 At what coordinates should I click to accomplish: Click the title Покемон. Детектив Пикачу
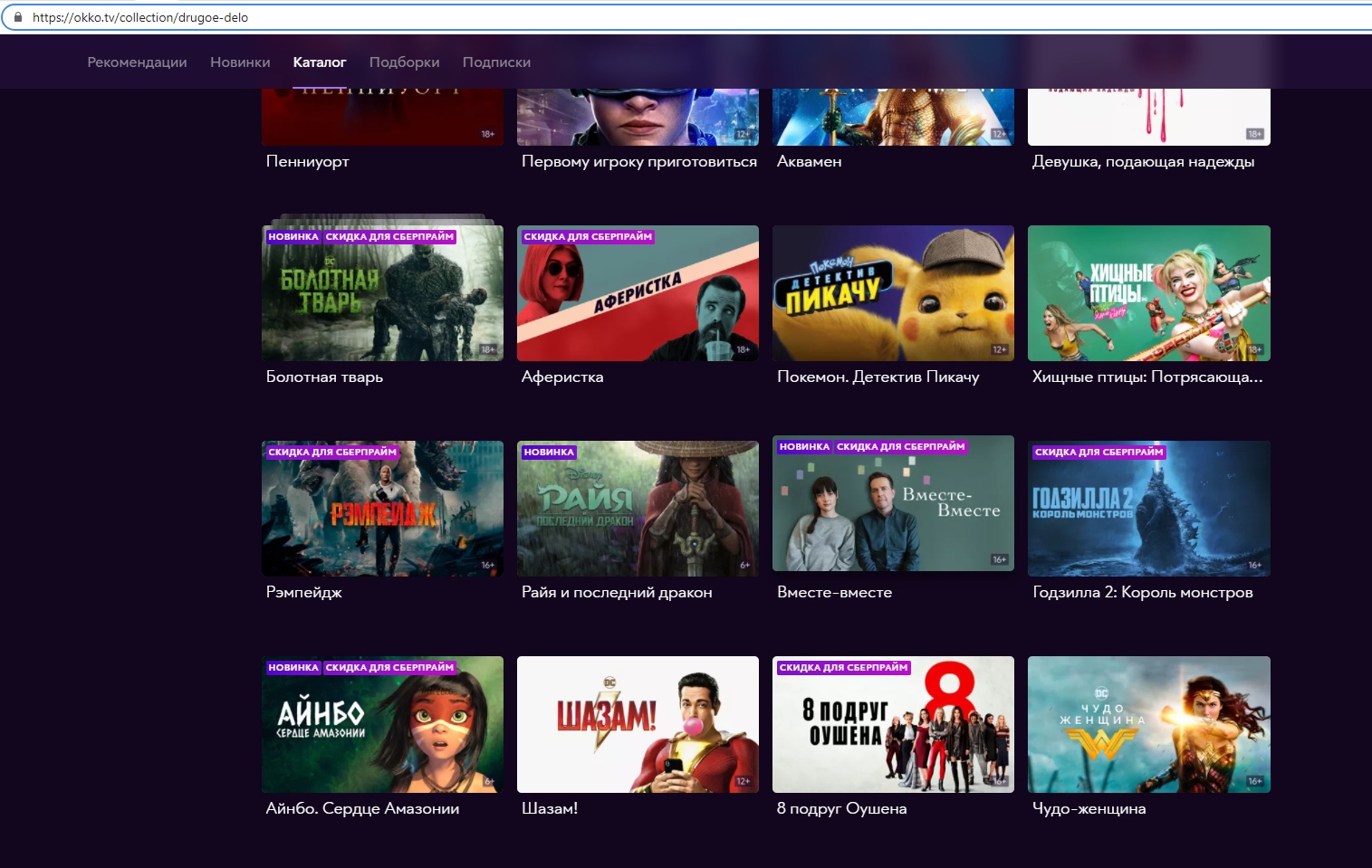[x=878, y=377]
